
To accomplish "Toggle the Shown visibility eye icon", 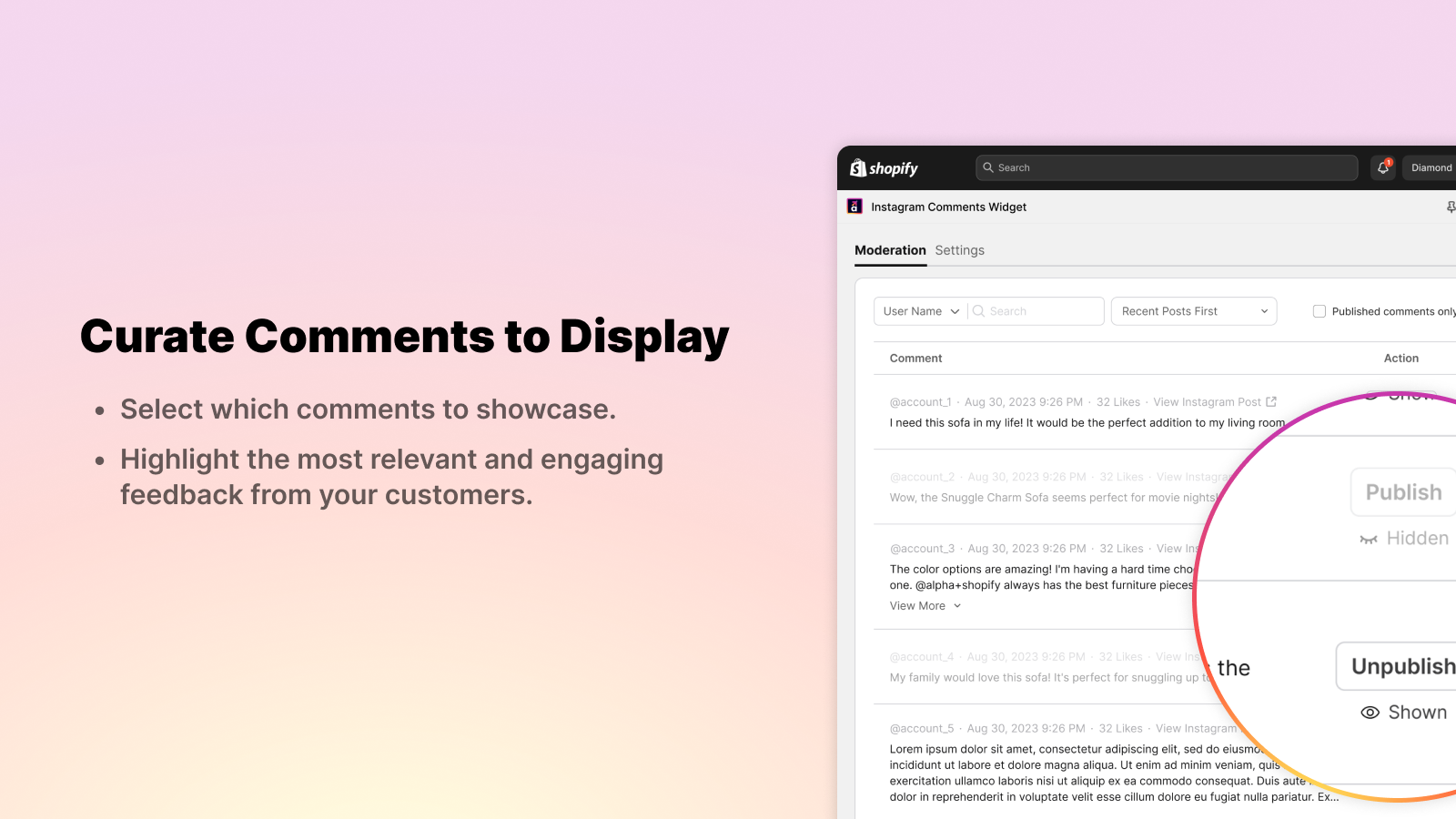I will [x=1370, y=713].
